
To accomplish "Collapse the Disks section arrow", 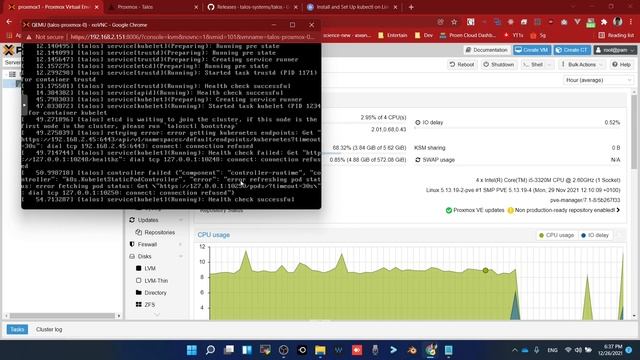I will coord(180,256).
